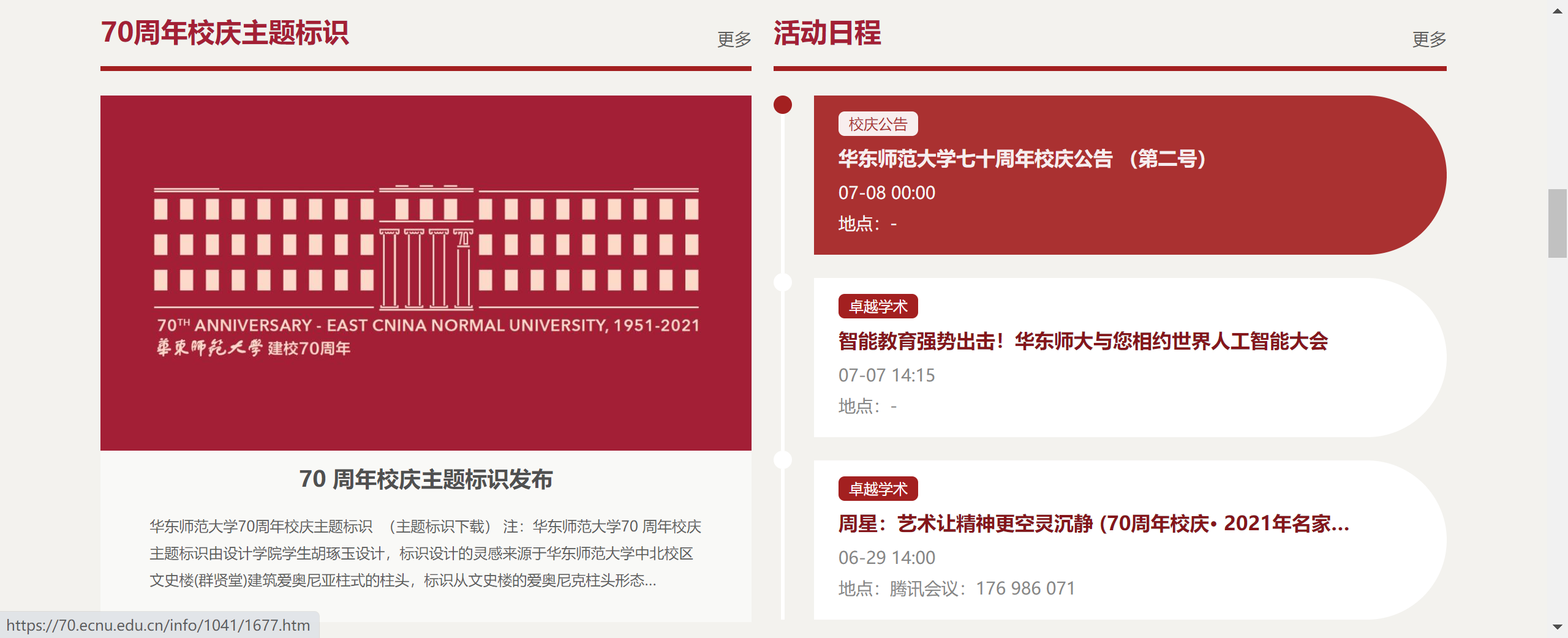Click the 70th anniversary building logo image

(426, 272)
